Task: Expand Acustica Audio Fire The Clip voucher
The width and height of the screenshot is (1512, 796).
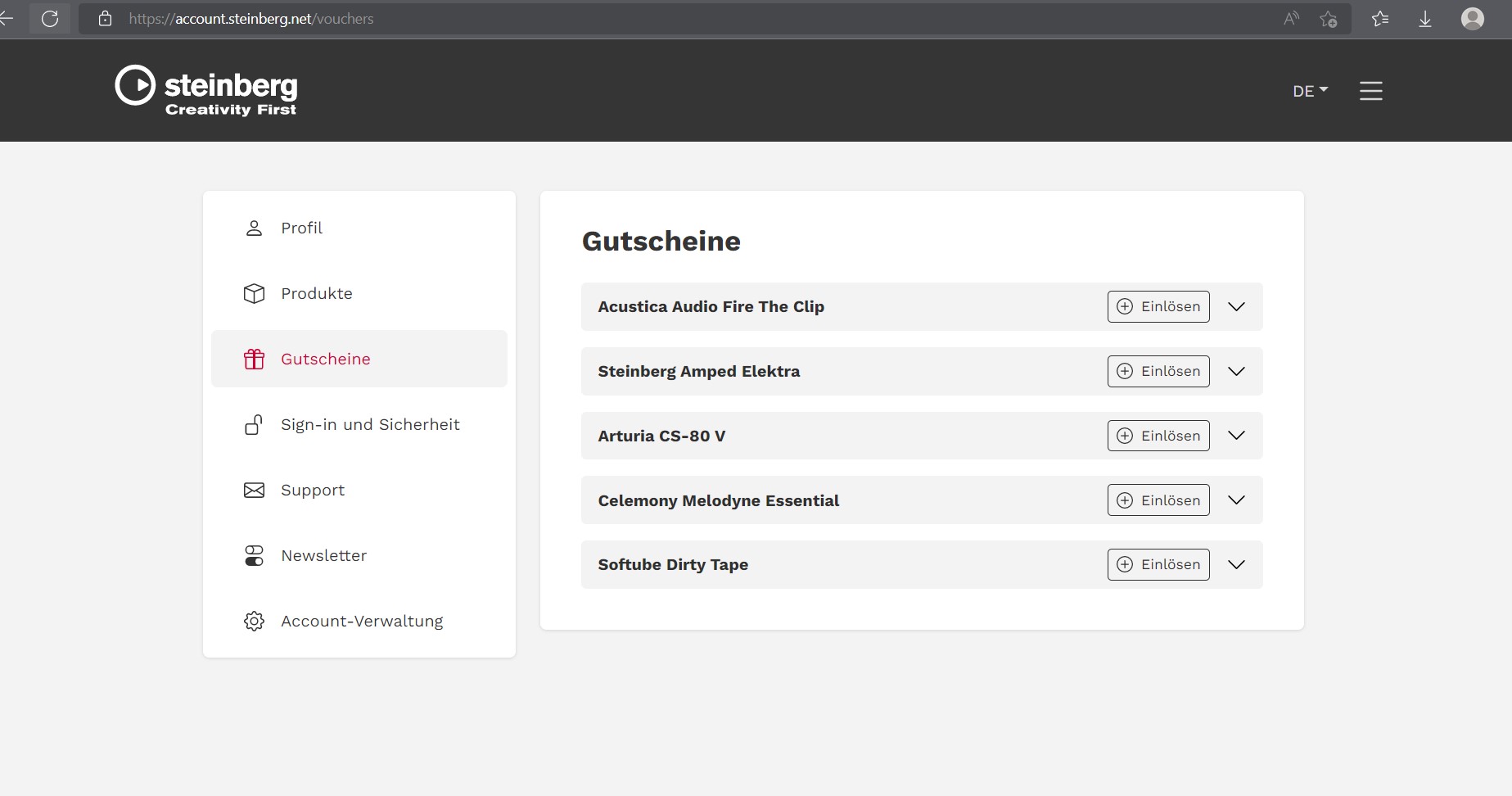Action: point(1236,306)
